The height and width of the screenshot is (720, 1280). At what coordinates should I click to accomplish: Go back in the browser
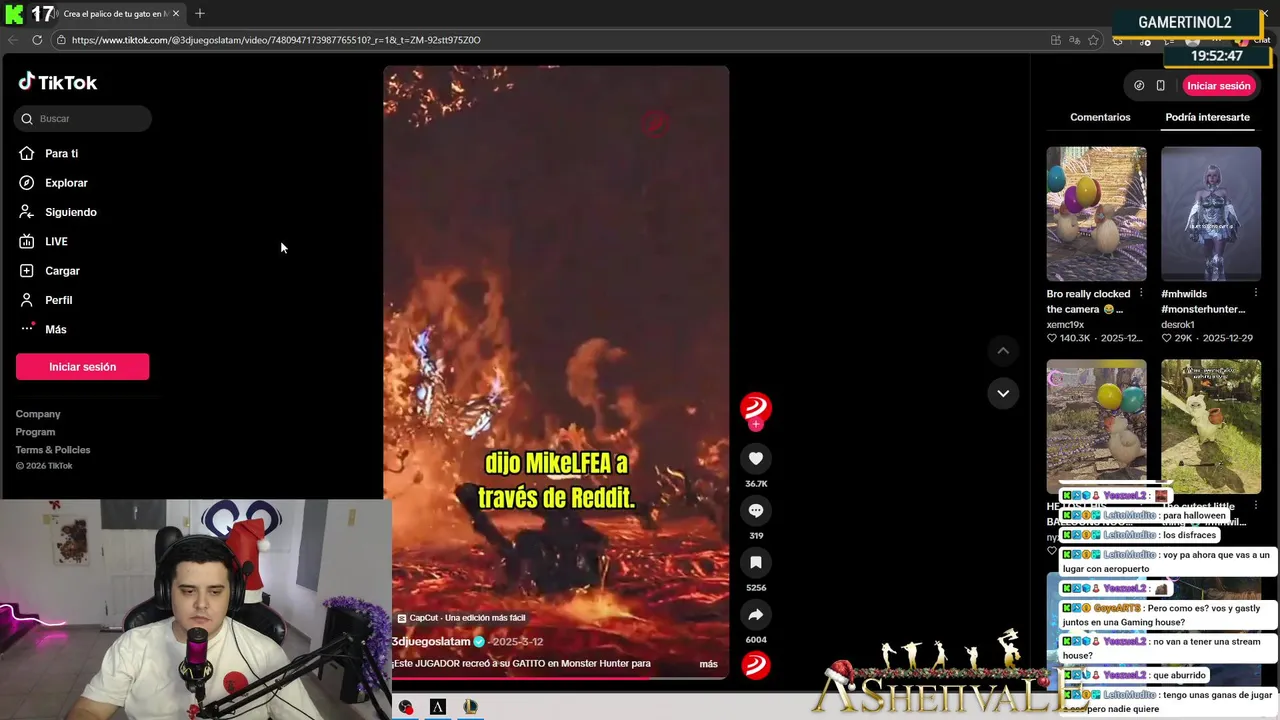[12, 40]
